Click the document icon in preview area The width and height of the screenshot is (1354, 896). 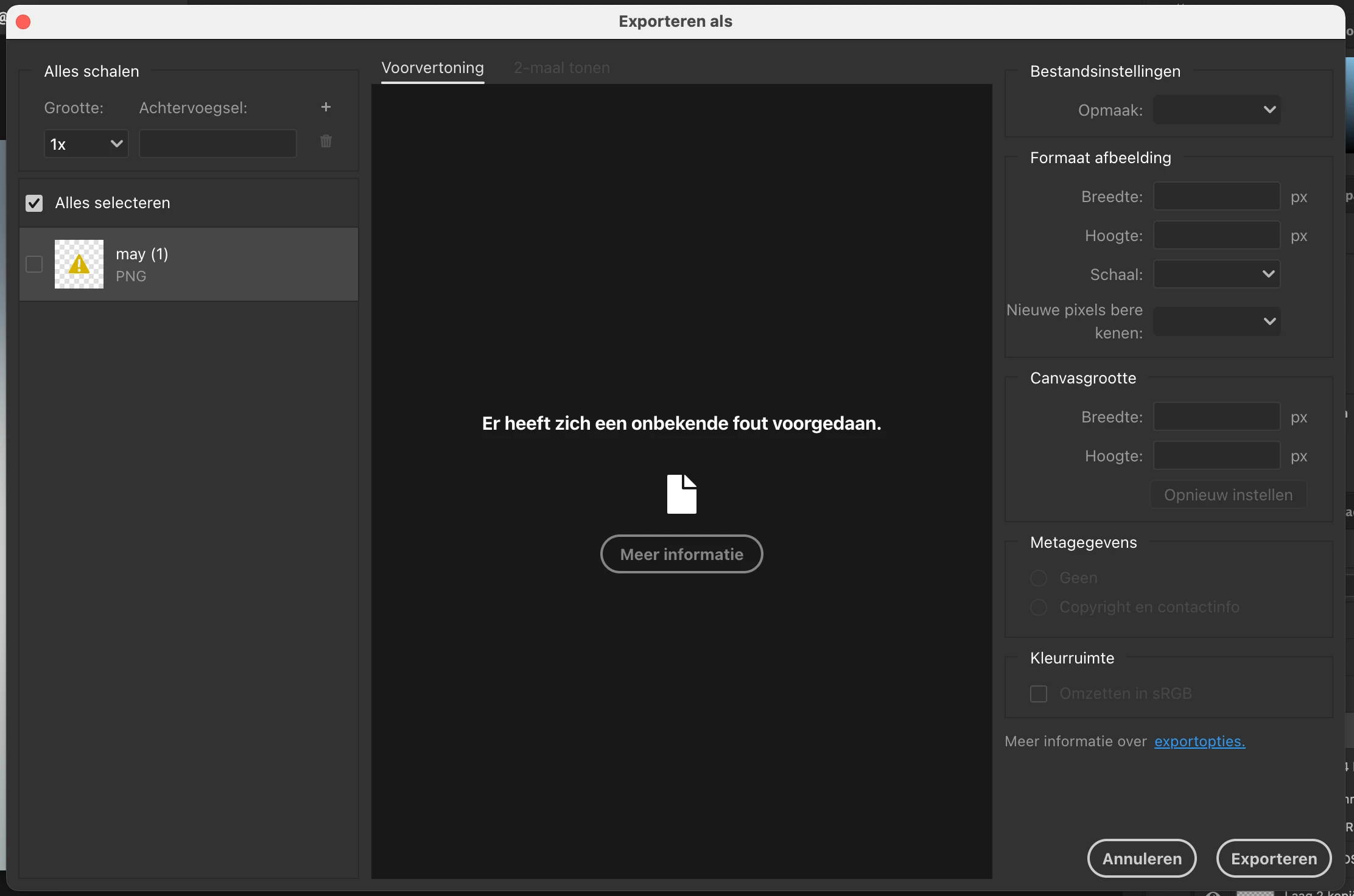pyautogui.click(x=681, y=494)
